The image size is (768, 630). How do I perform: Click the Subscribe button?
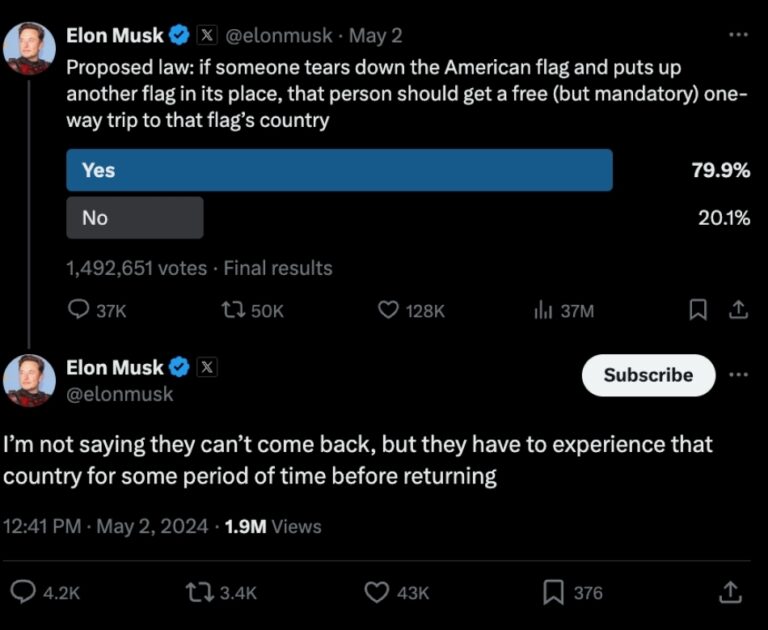pyautogui.click(x=648, y=375)
